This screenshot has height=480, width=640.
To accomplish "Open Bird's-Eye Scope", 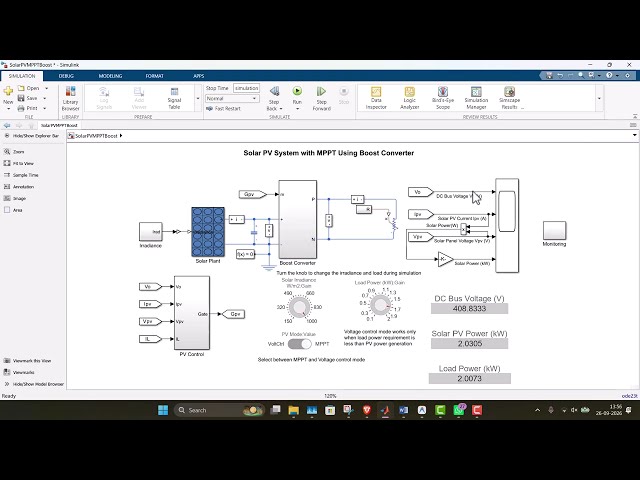I will click(443, 98).
